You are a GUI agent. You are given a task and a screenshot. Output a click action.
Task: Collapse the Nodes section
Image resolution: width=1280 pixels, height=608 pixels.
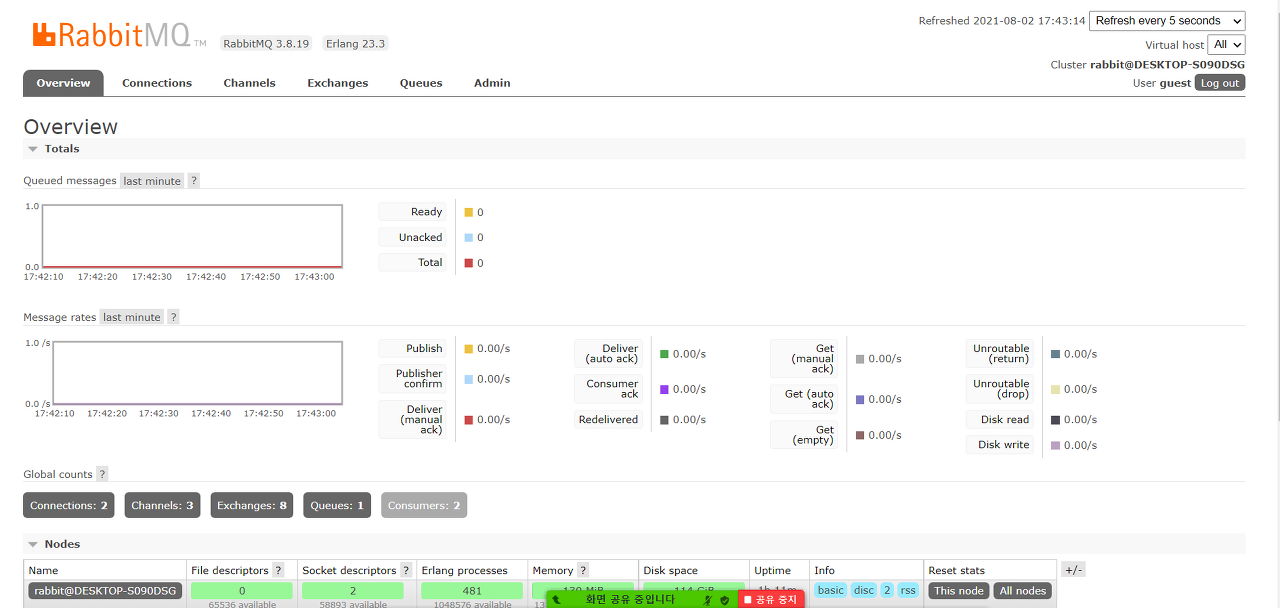coord(33,543)
